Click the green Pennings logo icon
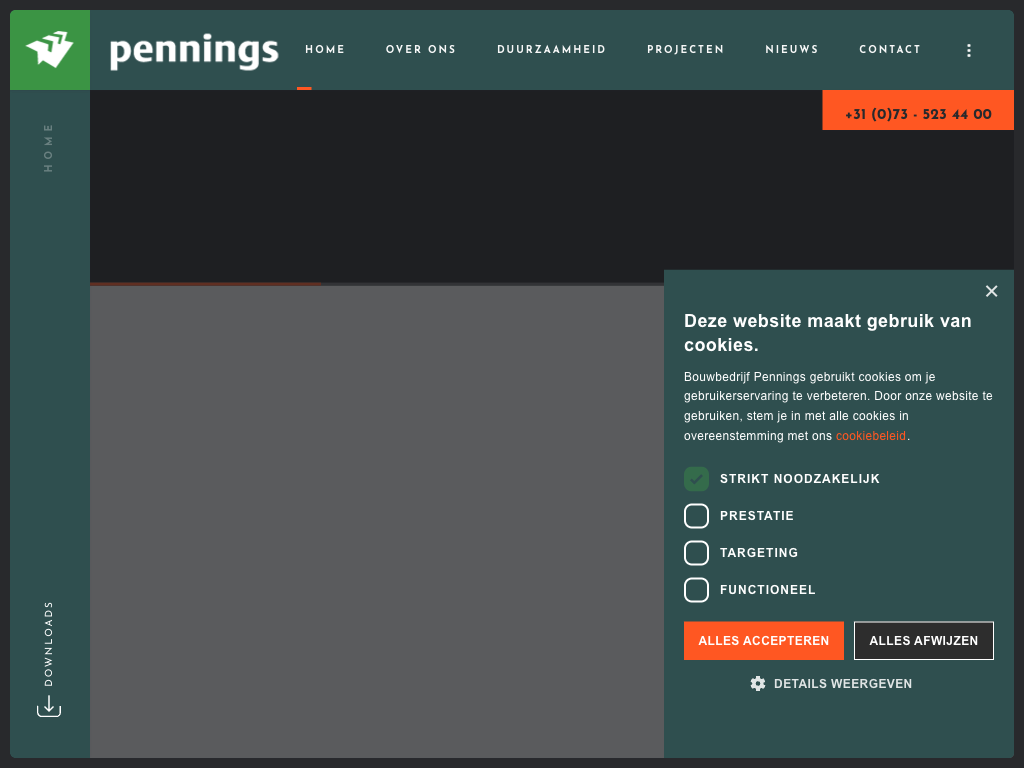 click(50, 49)
